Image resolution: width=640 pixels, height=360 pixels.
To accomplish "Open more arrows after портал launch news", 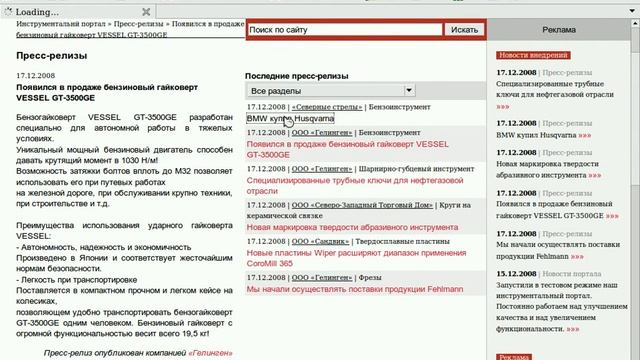I will pyautogui.click(x=573, y=329).
